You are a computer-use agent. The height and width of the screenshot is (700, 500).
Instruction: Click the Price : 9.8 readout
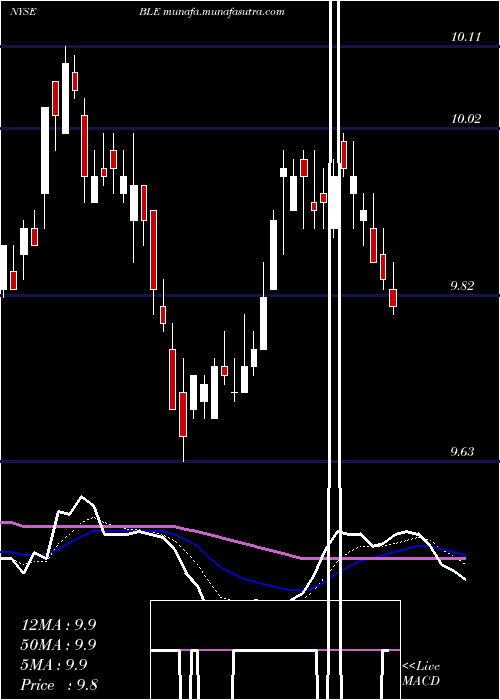[x=59, y=684]
